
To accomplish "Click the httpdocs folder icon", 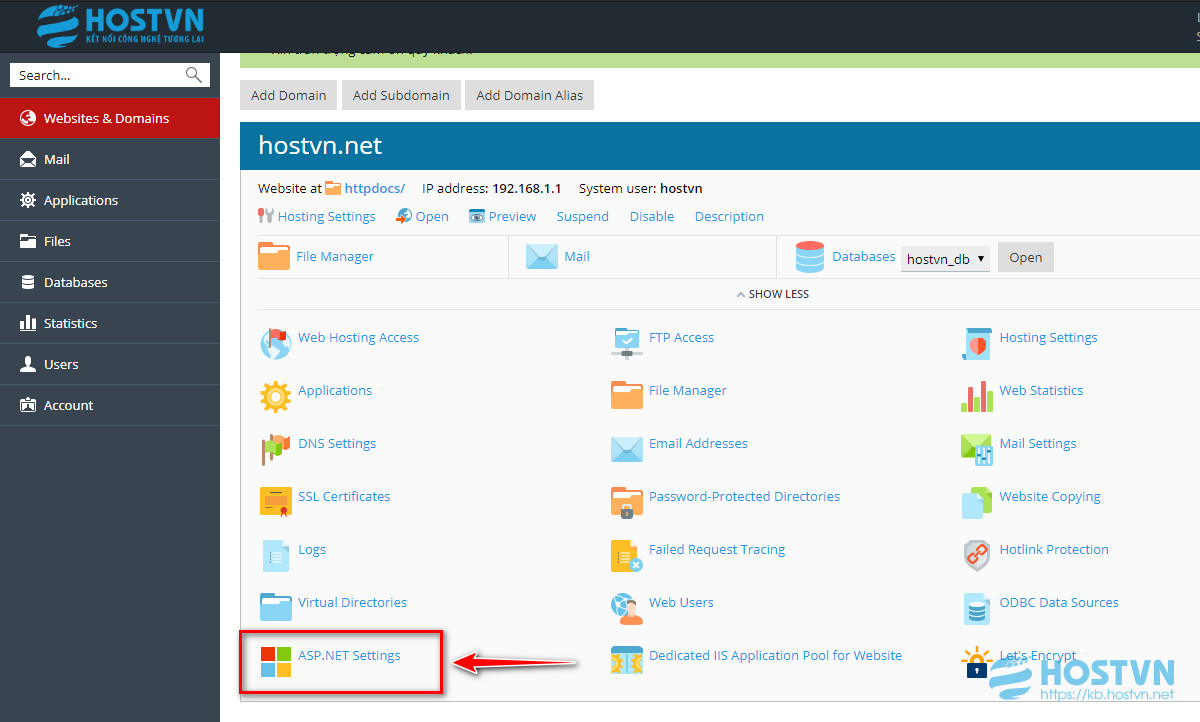I will [x=333, y=188].
